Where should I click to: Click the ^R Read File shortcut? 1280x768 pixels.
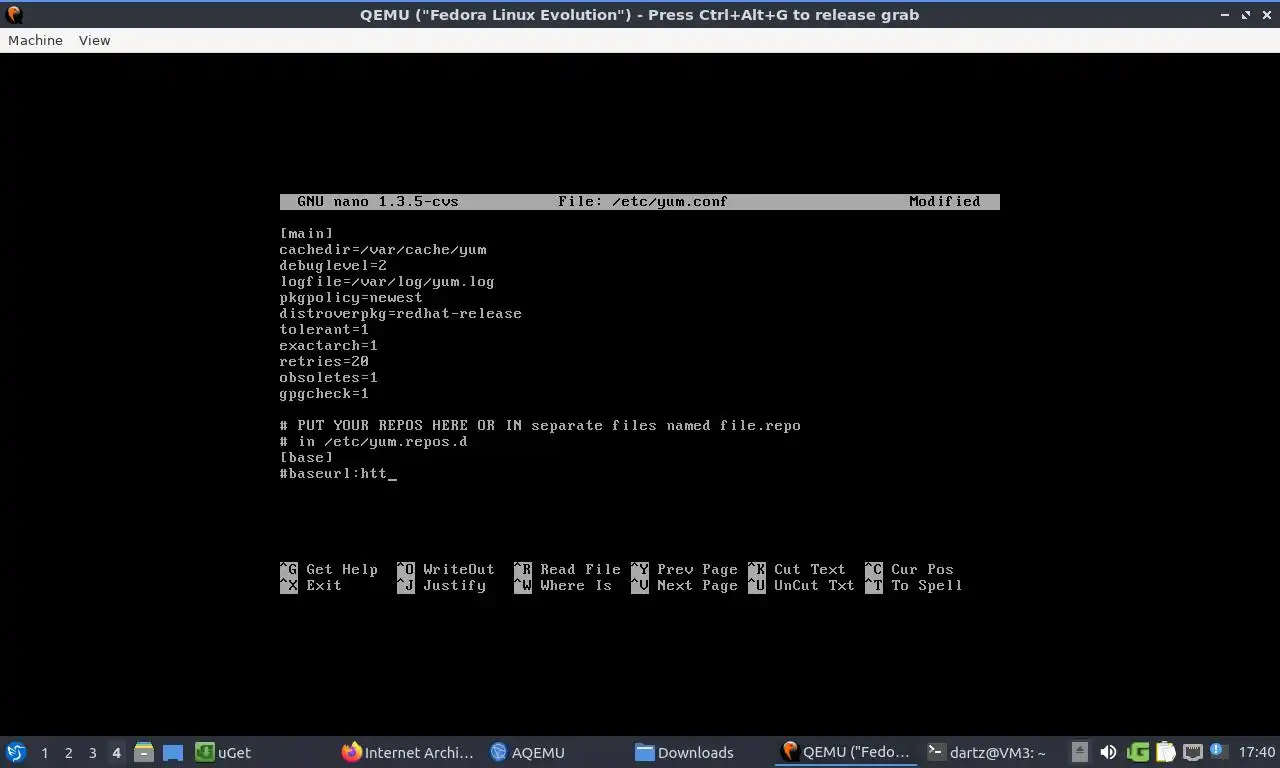(x=567, y=569)
